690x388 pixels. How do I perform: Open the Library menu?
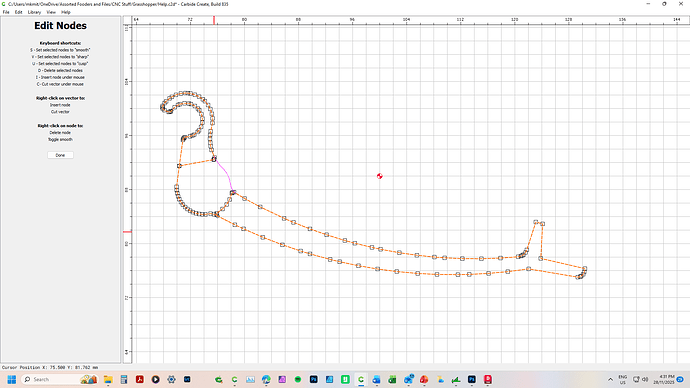34,12
